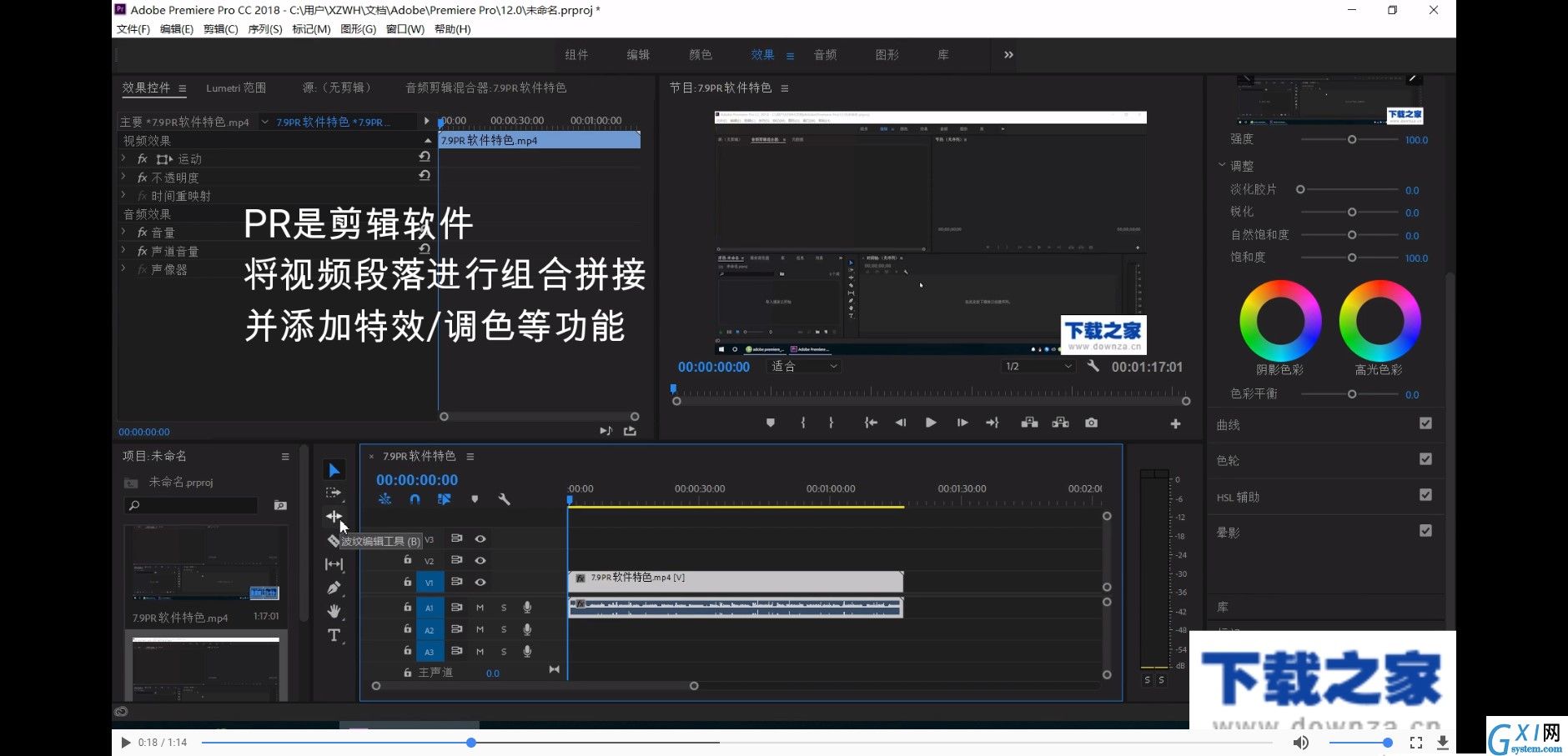Click Mark In bracket button
The width and height of the screenshot is (1568, 756).
click(803, 423)
